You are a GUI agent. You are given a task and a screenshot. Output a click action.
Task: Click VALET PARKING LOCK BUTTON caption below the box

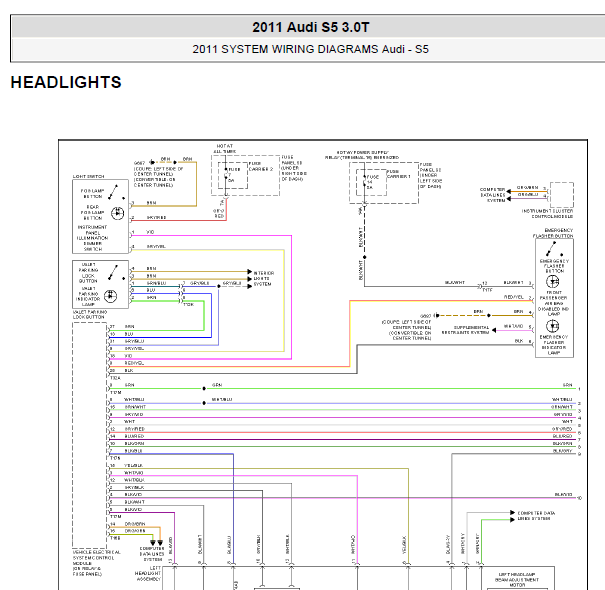[90, 314]
